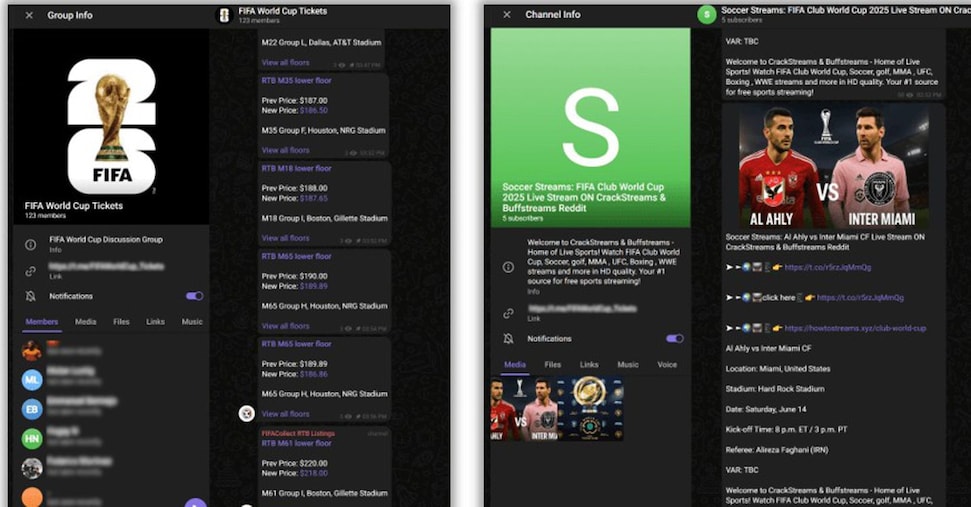Click text Stadium: Hard Rock Stadium
Viewport: 971px width, 507px height.
click(775, 389)
